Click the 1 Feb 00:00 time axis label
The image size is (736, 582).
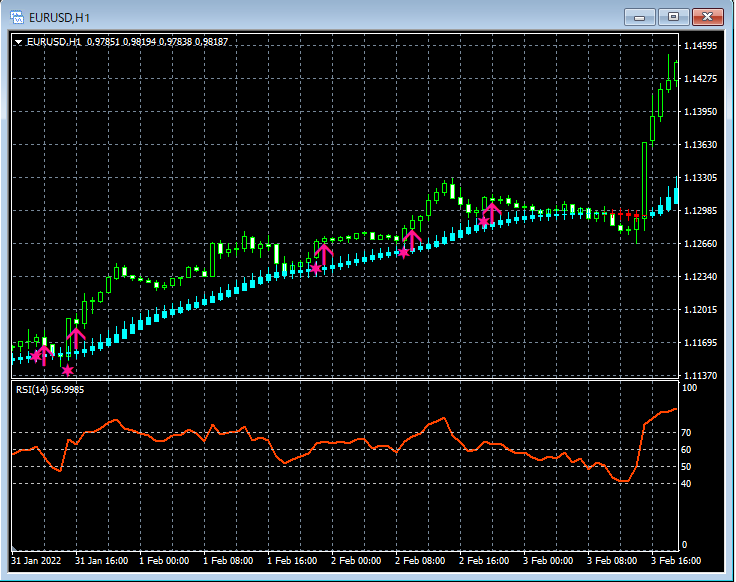(x=164, y=561)
